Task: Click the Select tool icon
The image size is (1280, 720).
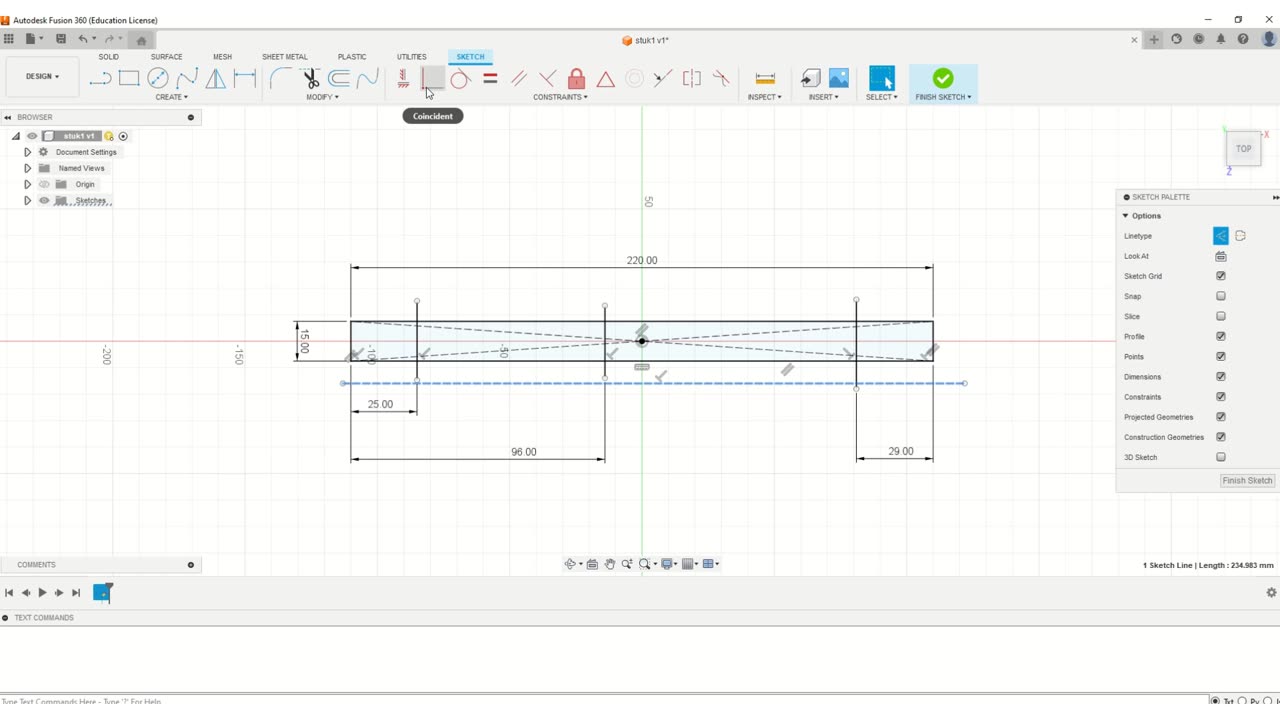Action: (x=881, y=78)
